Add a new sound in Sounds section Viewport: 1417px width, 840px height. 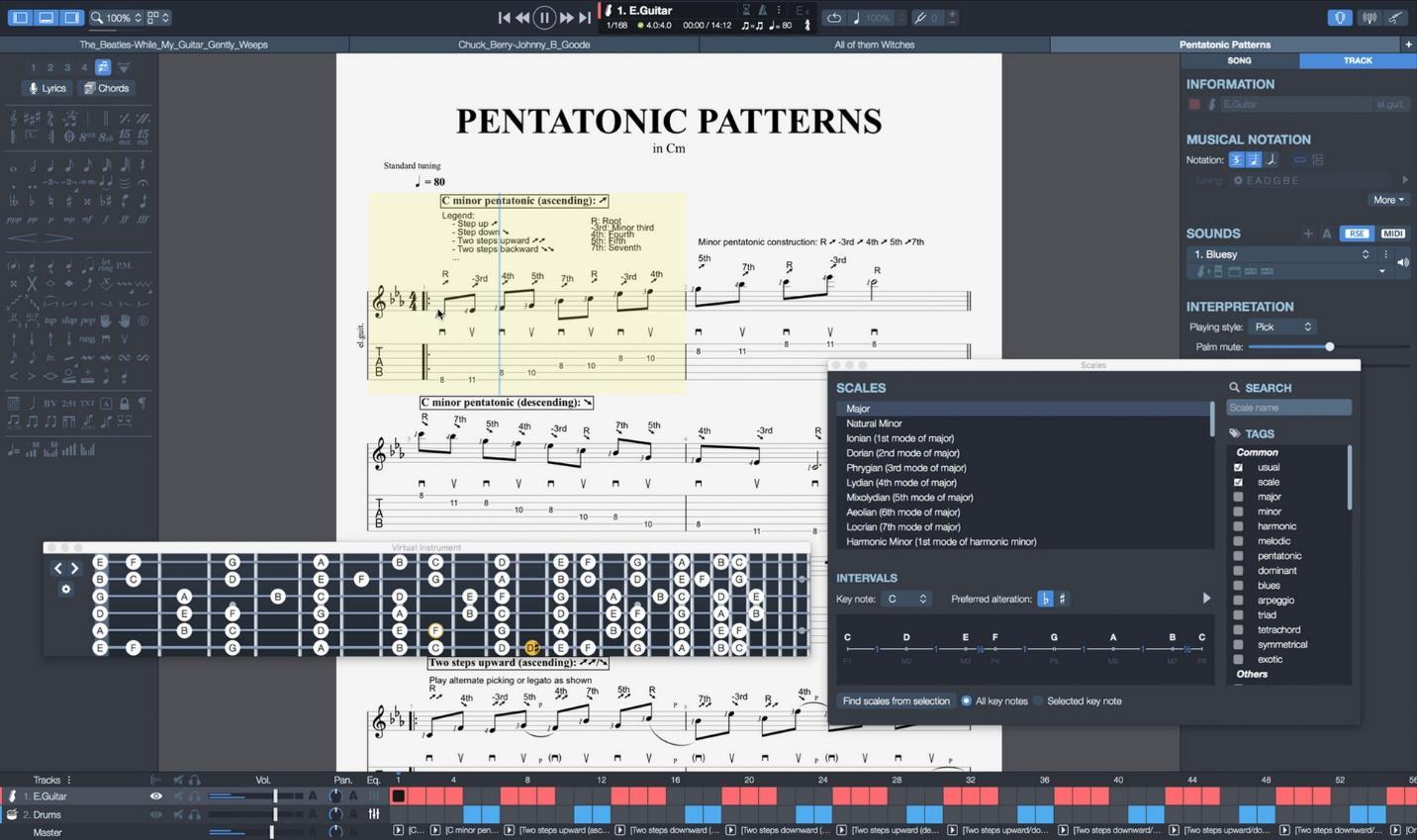click(1308, 233)
